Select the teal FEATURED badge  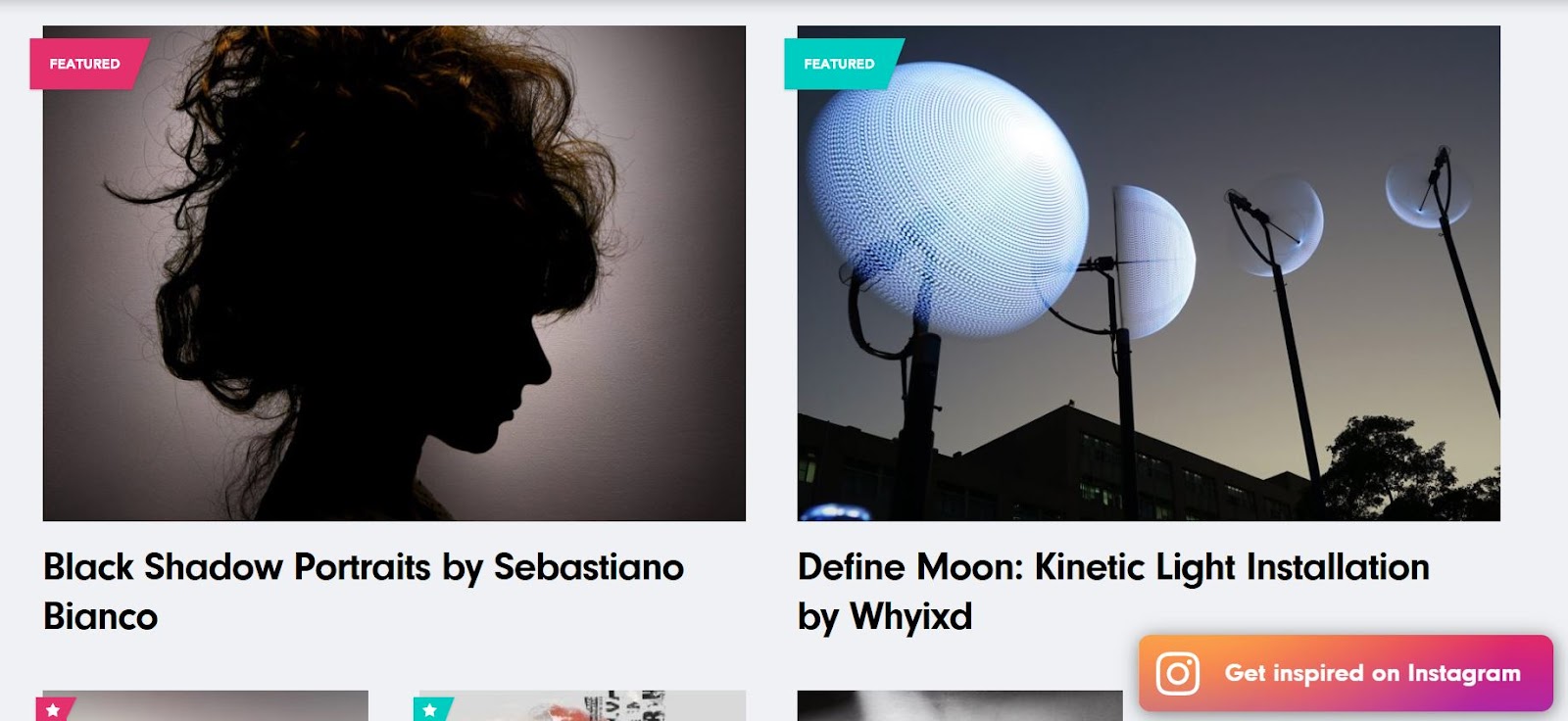(x=842, y=64)
